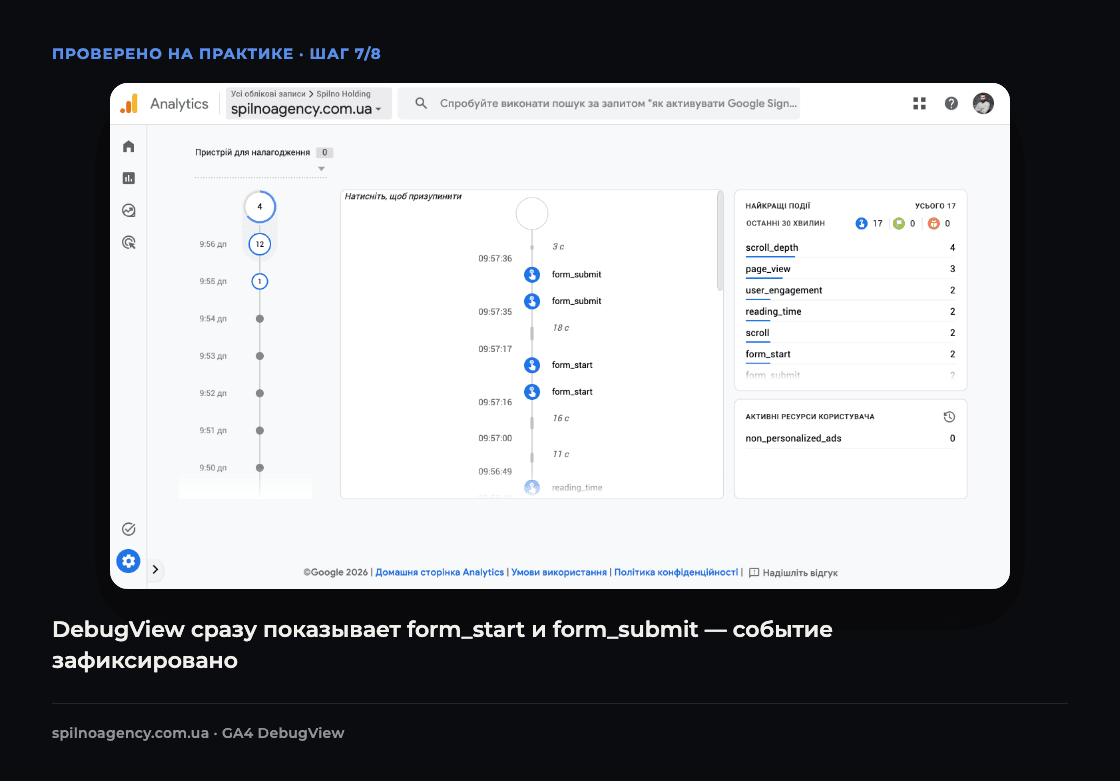Click the Усі облікові записи breadcrumb
1120x781 pixels.
pyautogui.click(x=268, y=94)
